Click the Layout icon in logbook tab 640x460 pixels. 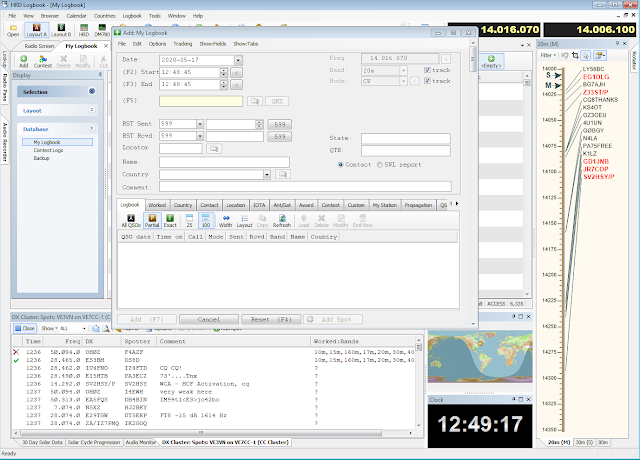click(244, 221)
